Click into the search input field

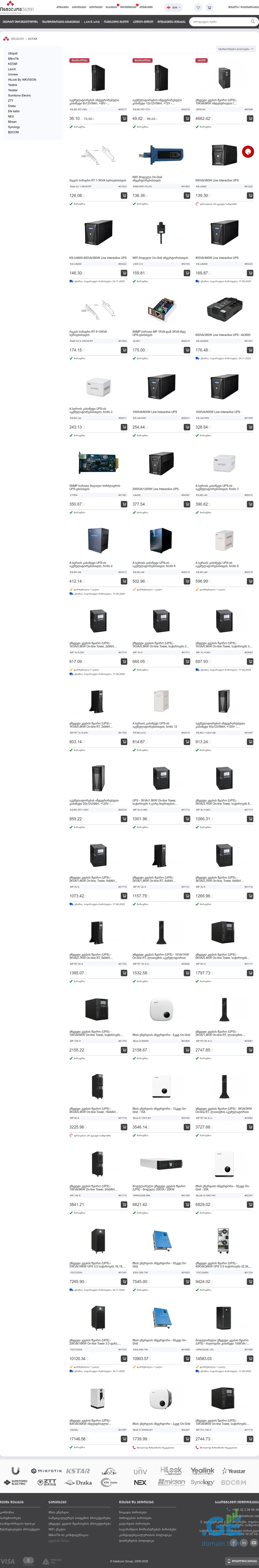(219, 21)
